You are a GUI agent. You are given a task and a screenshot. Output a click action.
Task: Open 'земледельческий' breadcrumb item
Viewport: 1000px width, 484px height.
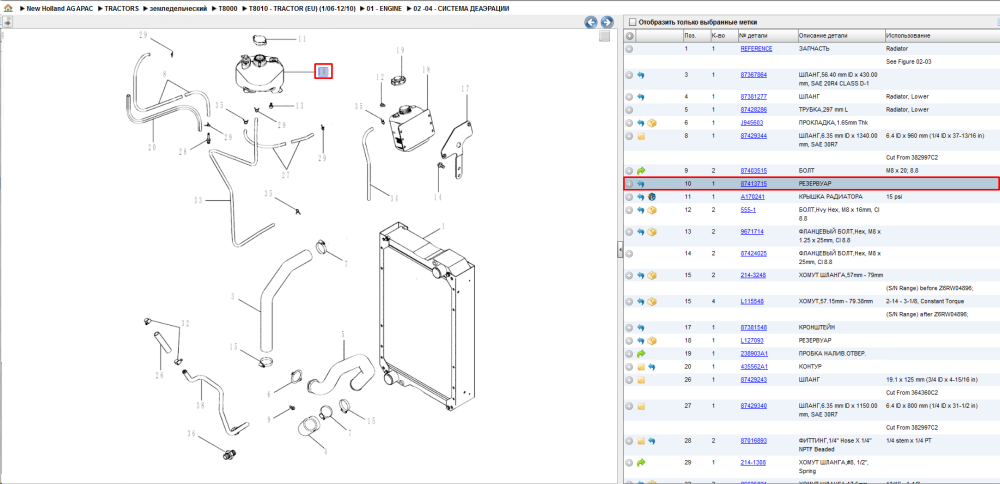[x=178, y=9]
